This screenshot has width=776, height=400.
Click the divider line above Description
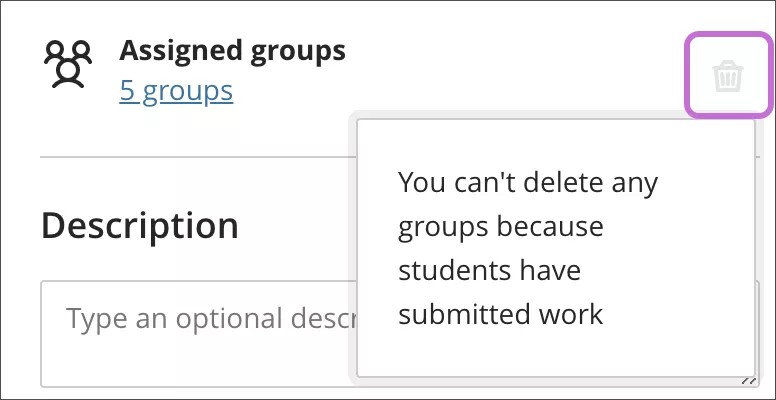click(190, 156)
